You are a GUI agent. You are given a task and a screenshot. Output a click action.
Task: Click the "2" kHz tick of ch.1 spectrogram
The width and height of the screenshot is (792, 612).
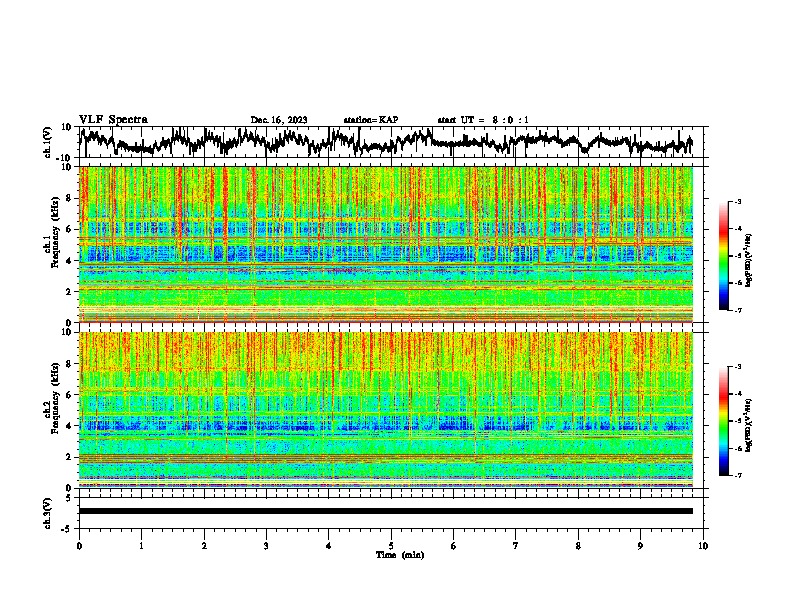(70, 292)
